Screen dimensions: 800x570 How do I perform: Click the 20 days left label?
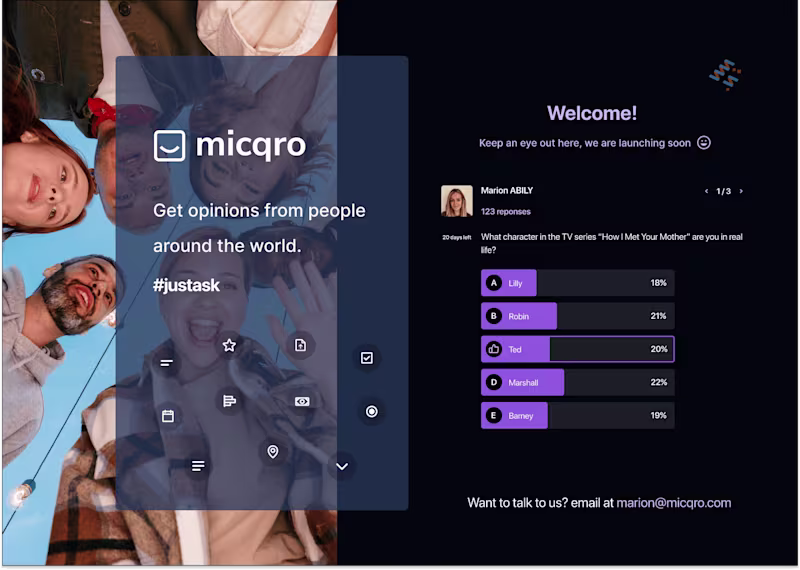pyautogui.click(x=457, y=237)
